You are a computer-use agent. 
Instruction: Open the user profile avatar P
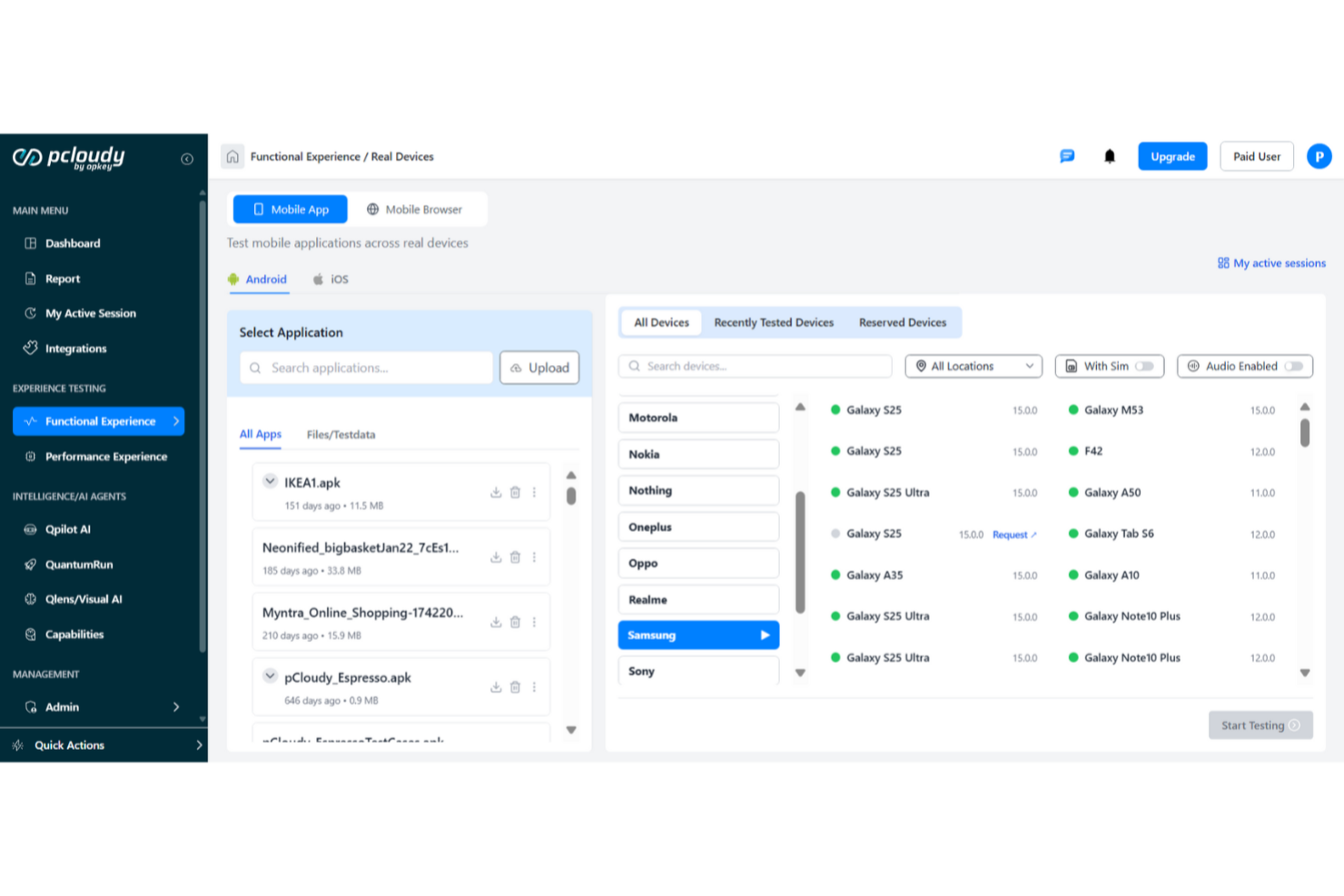1319,156
